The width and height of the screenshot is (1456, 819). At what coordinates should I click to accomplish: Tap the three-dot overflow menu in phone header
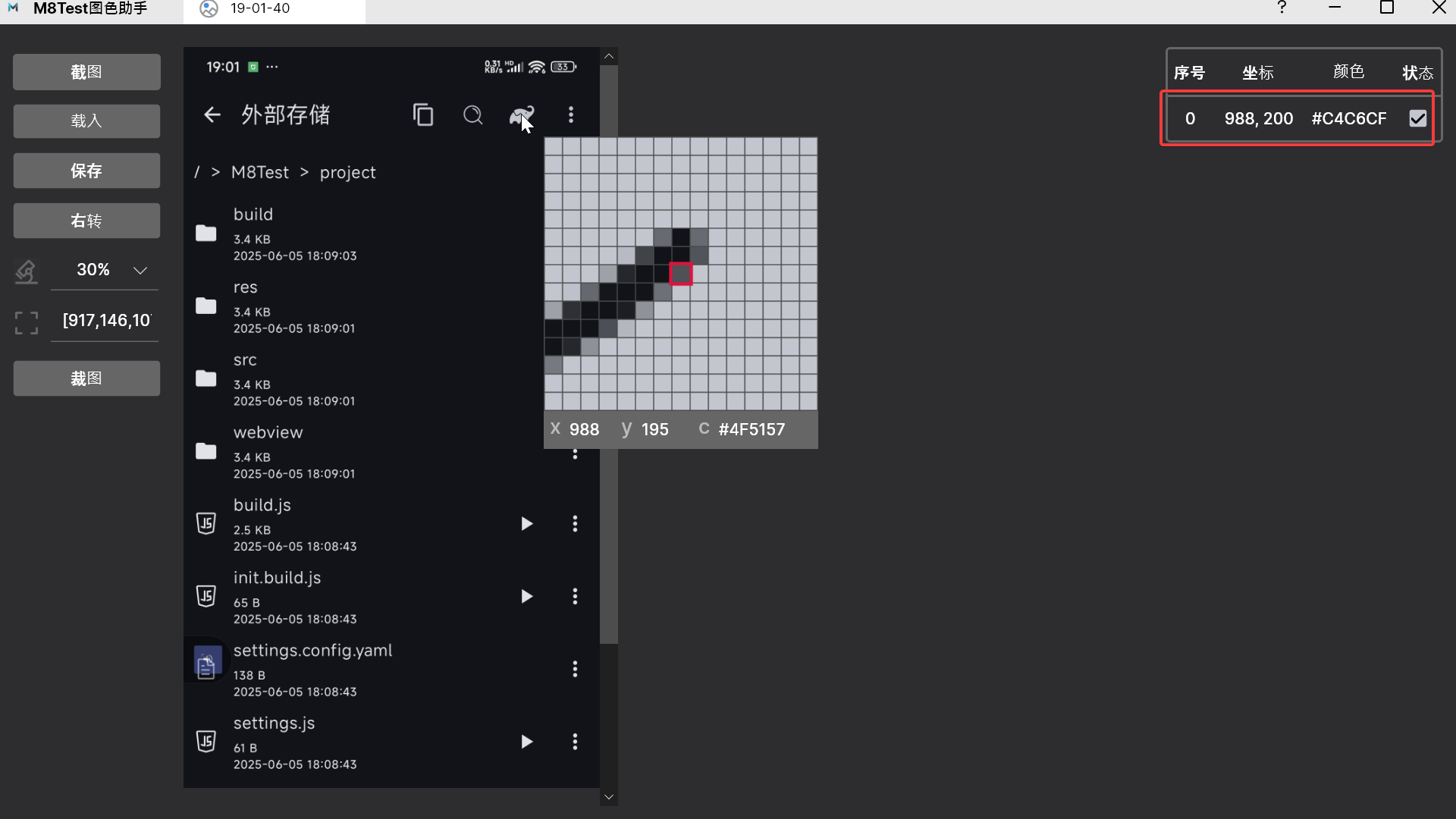[x=571, y=115]
